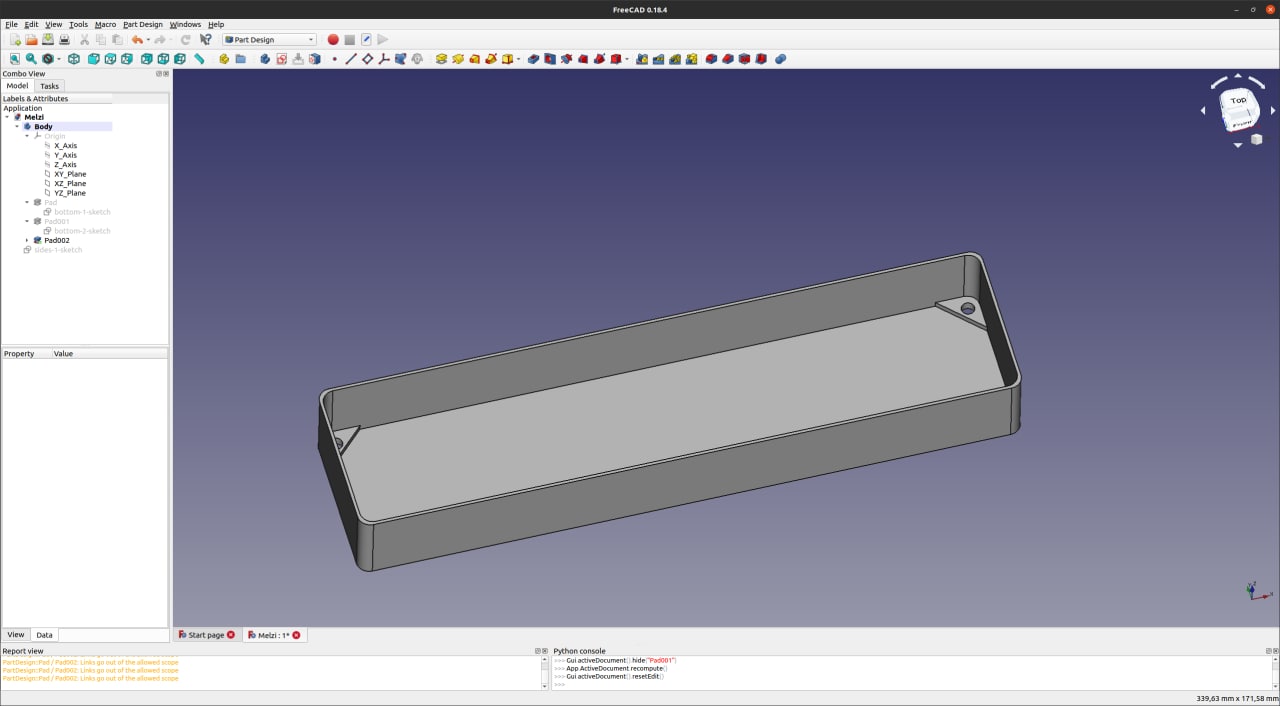1280x706 pixels.
Task: Activate the Measure distance tool
Action: tap(199, 59)
